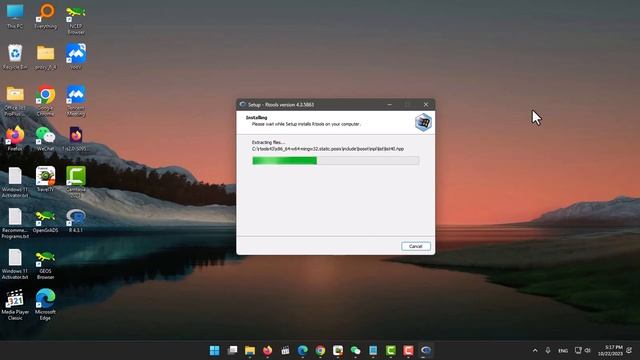Close the Rtools Setup window
Image resolution: width=640 pixels, height=360 pixels.
426,104
